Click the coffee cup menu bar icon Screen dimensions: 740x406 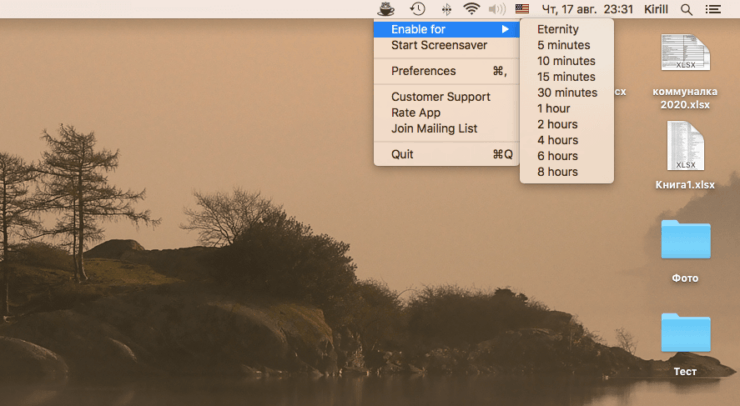(x=386, y=9)
